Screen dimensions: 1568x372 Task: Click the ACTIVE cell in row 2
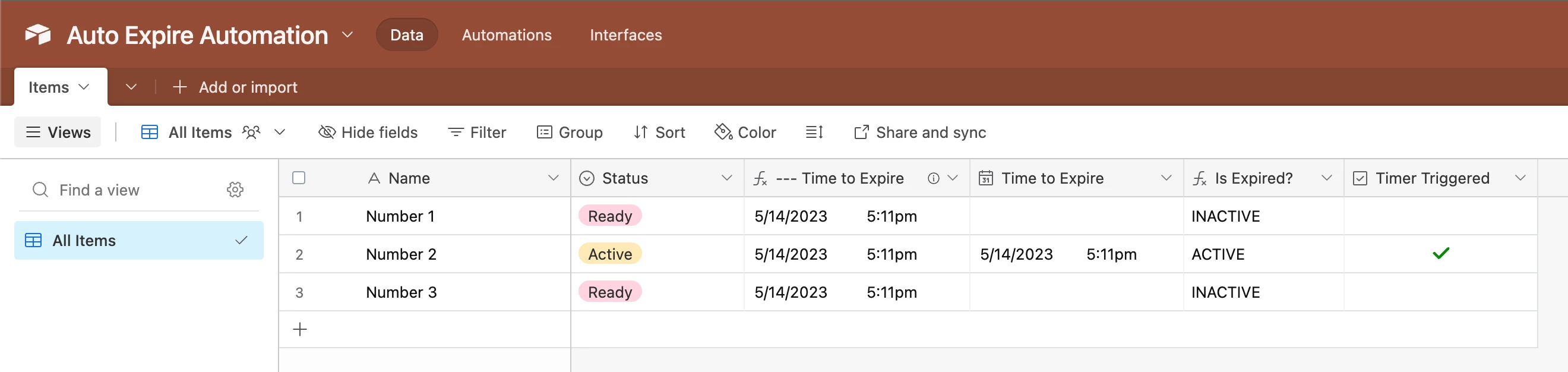(1264, 254)
